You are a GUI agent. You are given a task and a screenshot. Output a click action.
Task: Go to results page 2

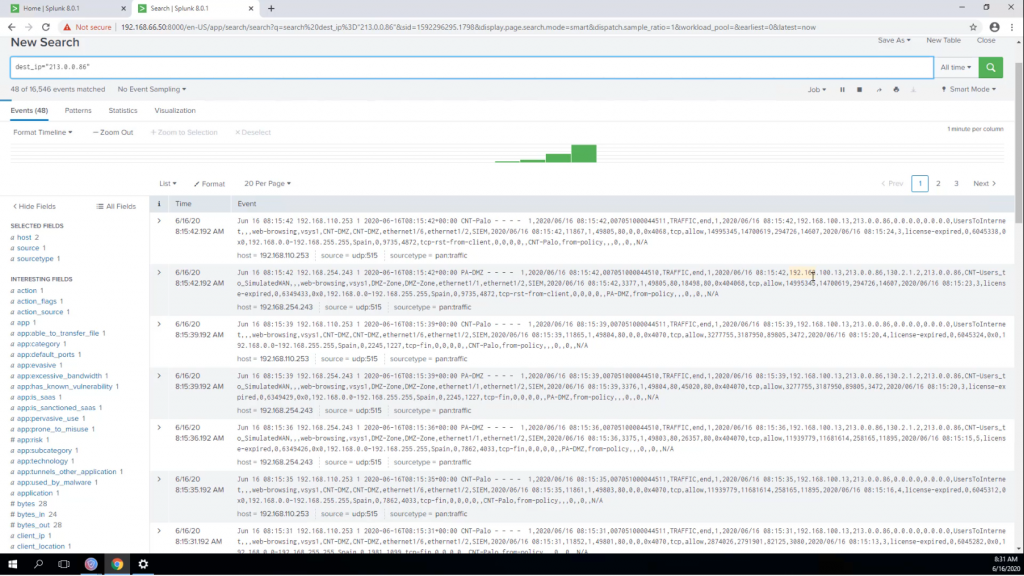[938, 184]
